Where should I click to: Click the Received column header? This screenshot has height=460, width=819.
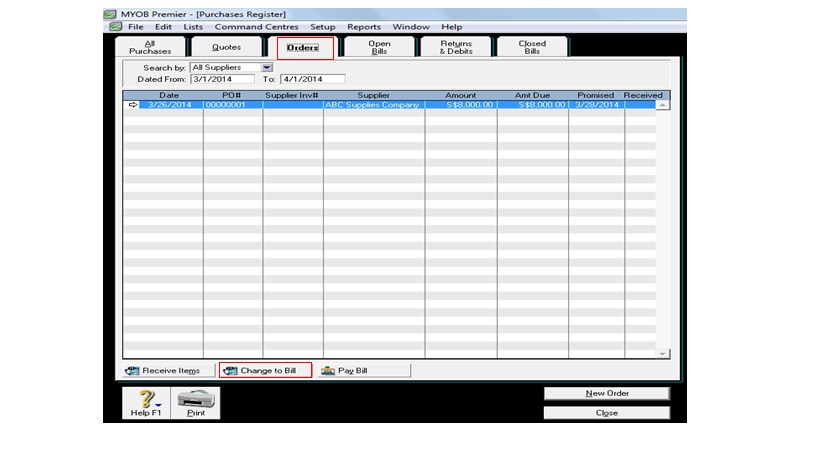pos(643,95)
